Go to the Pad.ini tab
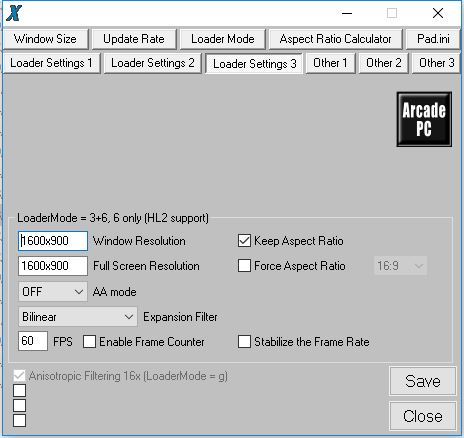 [433, 39]
